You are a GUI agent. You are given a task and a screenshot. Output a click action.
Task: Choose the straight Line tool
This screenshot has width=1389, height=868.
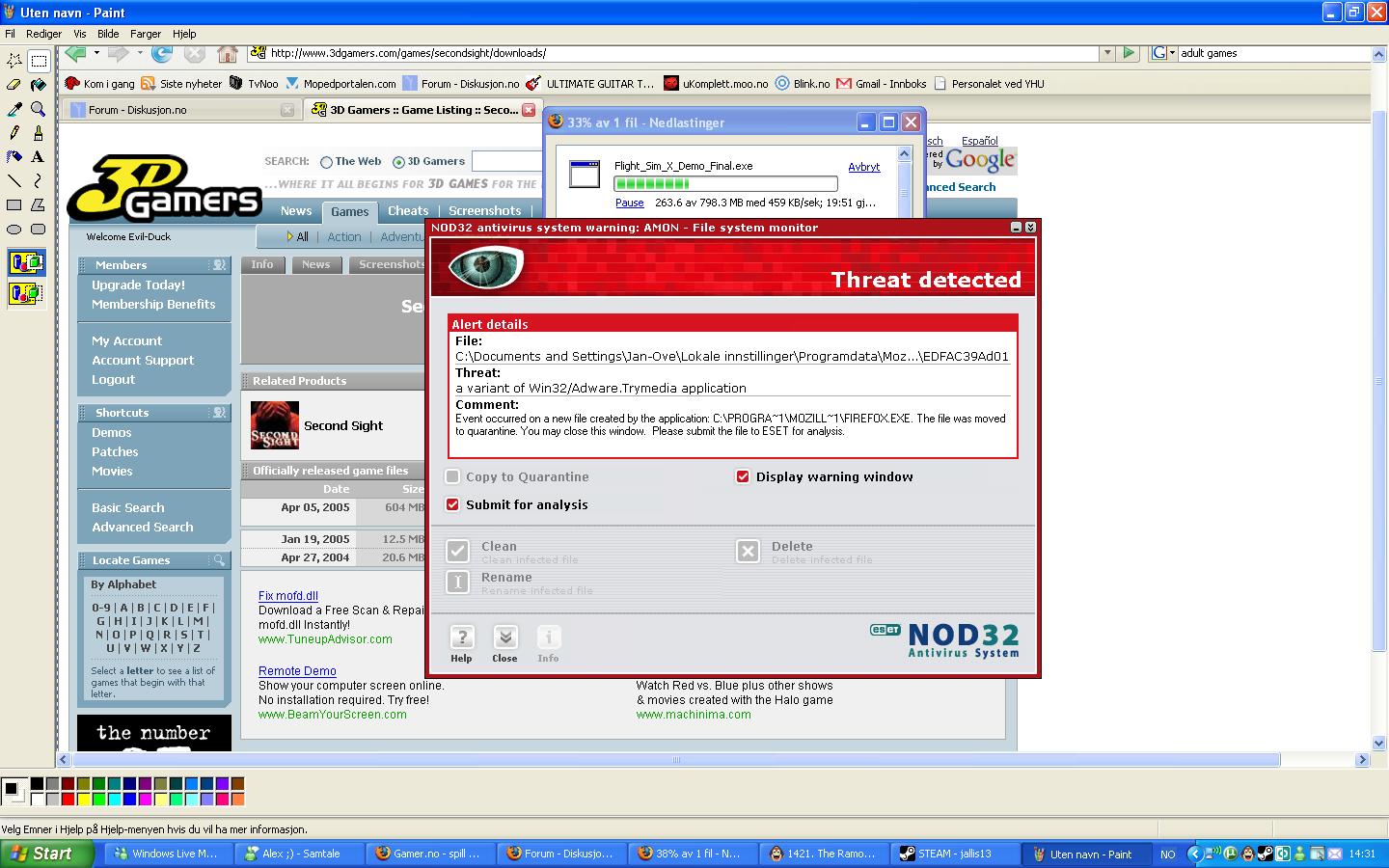pyautogui.click(x=14, y=180)
